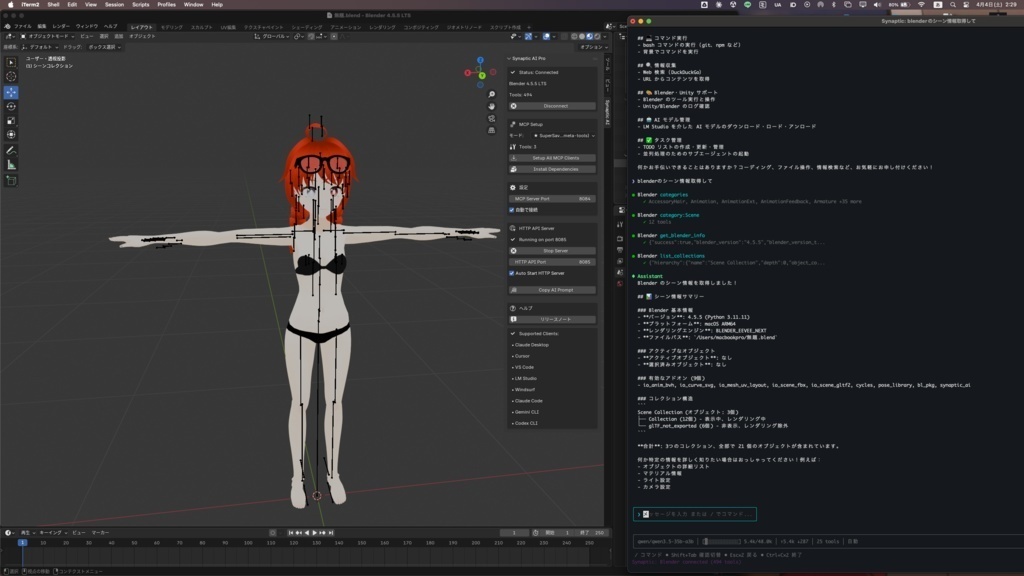Select the Cursor tool in the toolbar

[11, 76]
